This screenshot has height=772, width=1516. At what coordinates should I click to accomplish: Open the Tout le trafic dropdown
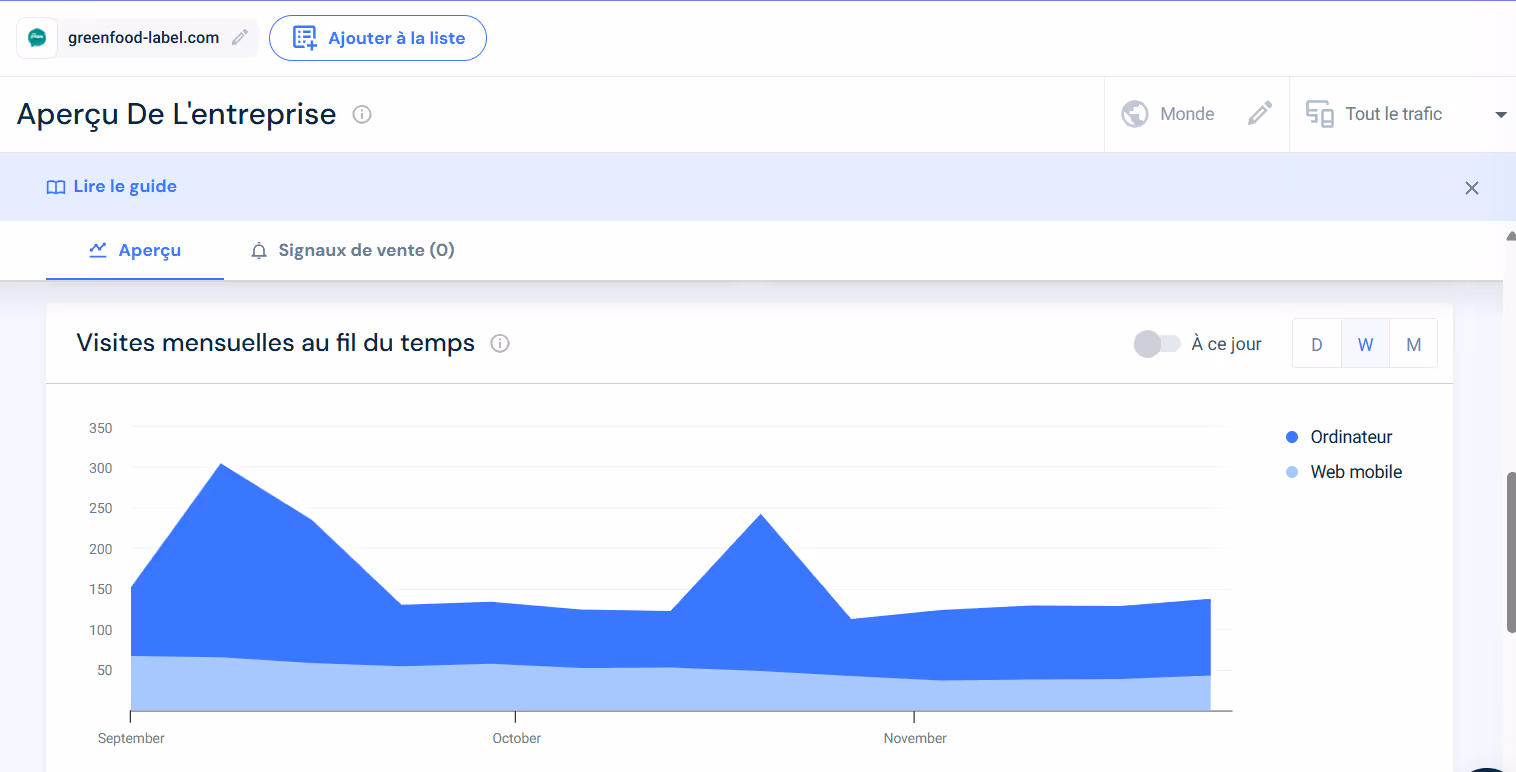coord(1403,114)
